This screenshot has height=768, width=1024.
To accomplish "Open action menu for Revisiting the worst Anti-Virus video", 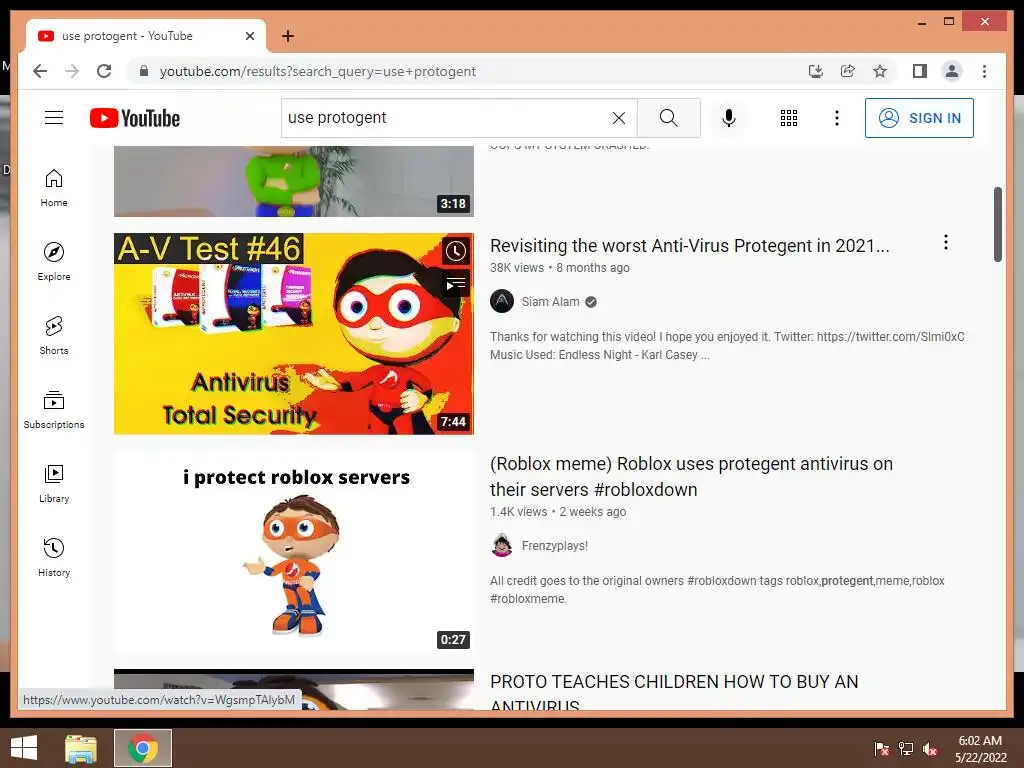I will [946, 242].
